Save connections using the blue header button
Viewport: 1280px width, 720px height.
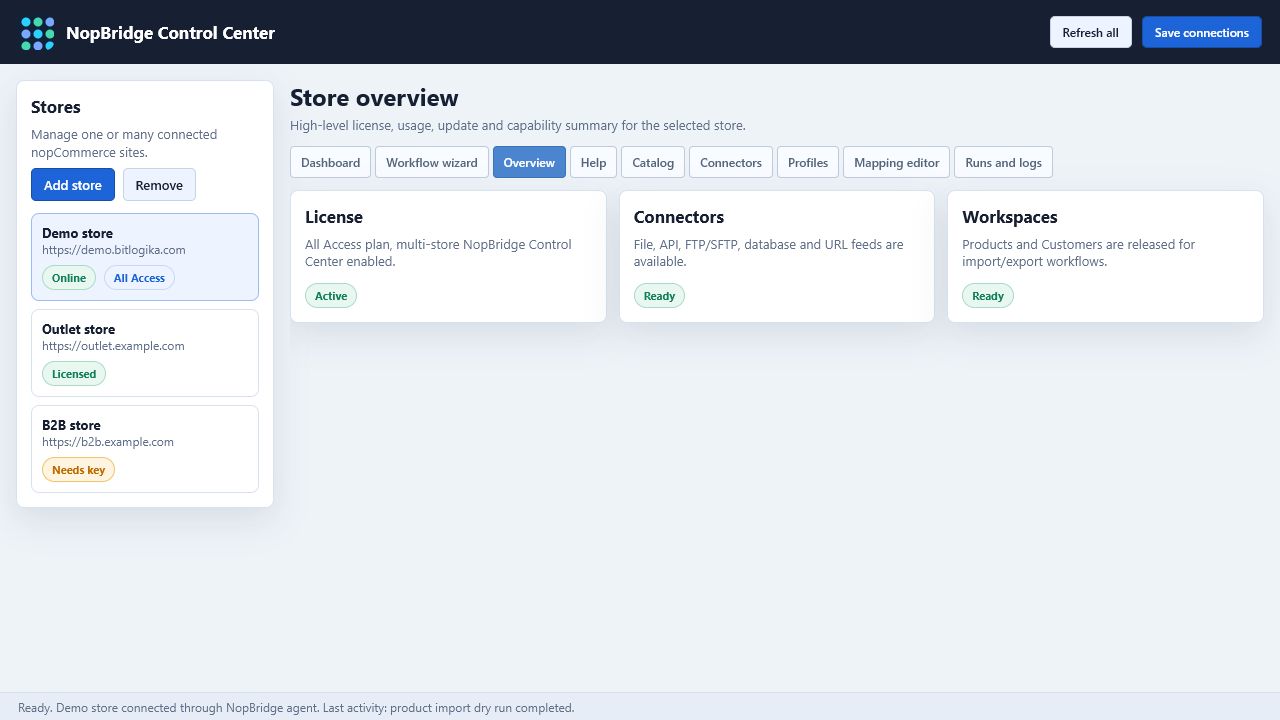click(1201, 32)
